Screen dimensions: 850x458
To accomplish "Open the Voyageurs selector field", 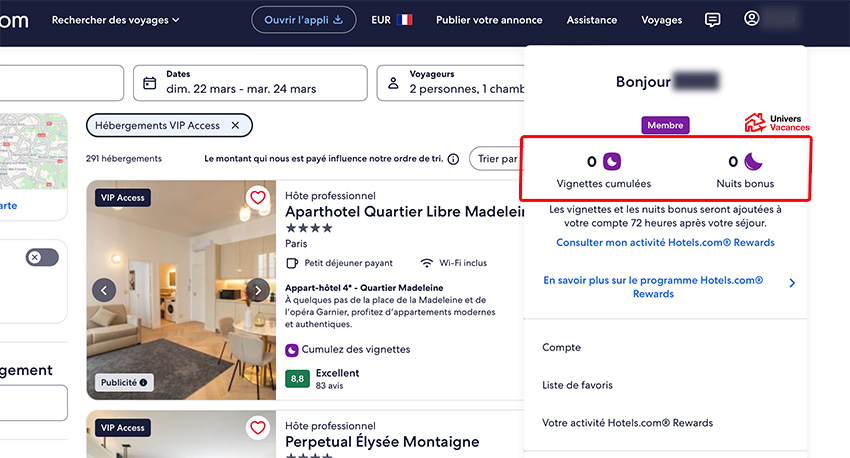I will (x=452, y=82).
